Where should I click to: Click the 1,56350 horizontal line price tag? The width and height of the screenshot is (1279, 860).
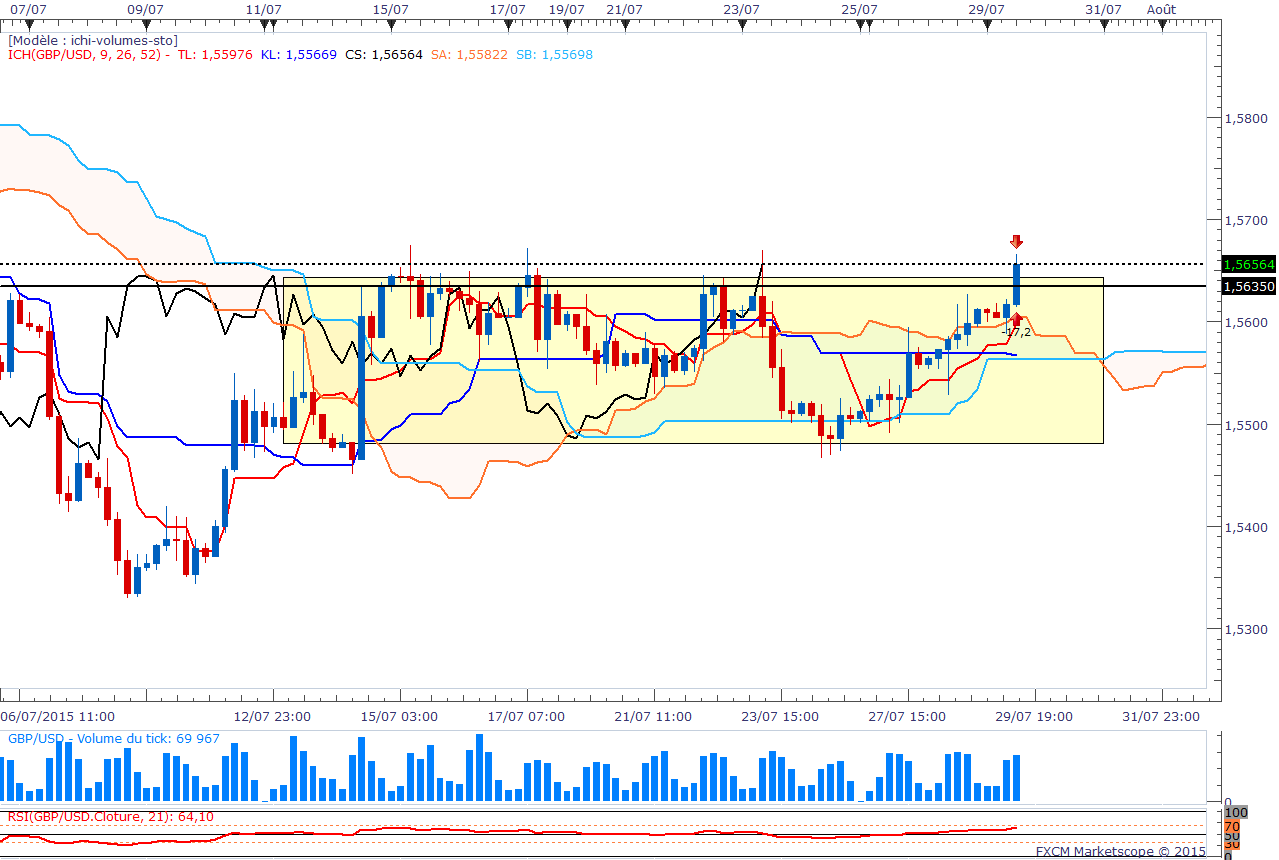1246,286
